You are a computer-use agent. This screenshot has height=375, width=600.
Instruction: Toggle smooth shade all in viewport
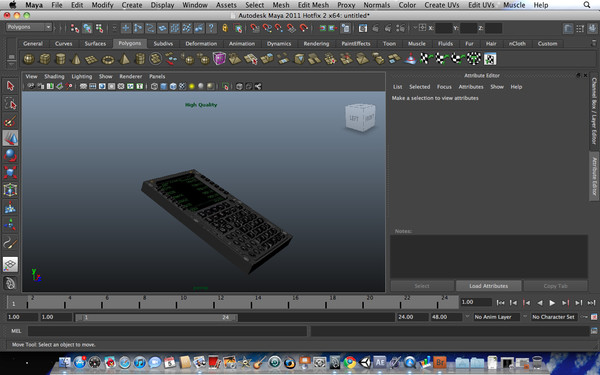[x=163, y=86]
